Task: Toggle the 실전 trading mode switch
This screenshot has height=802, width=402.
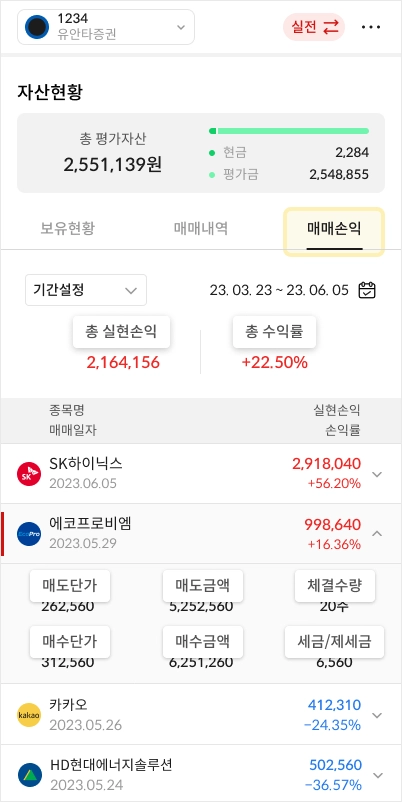Action: (314, 27)
